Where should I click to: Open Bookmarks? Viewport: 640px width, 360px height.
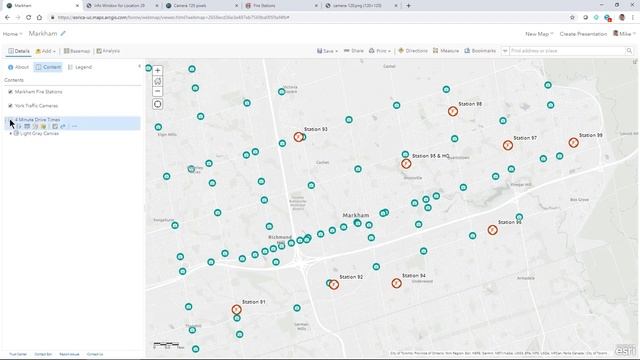pos(480,51)
